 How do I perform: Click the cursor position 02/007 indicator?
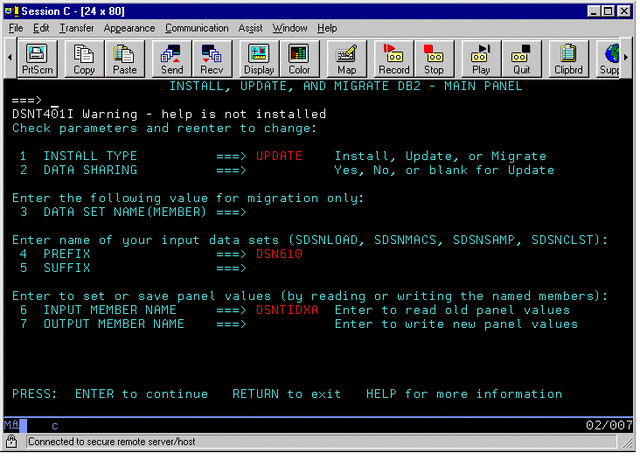[609, 425]
